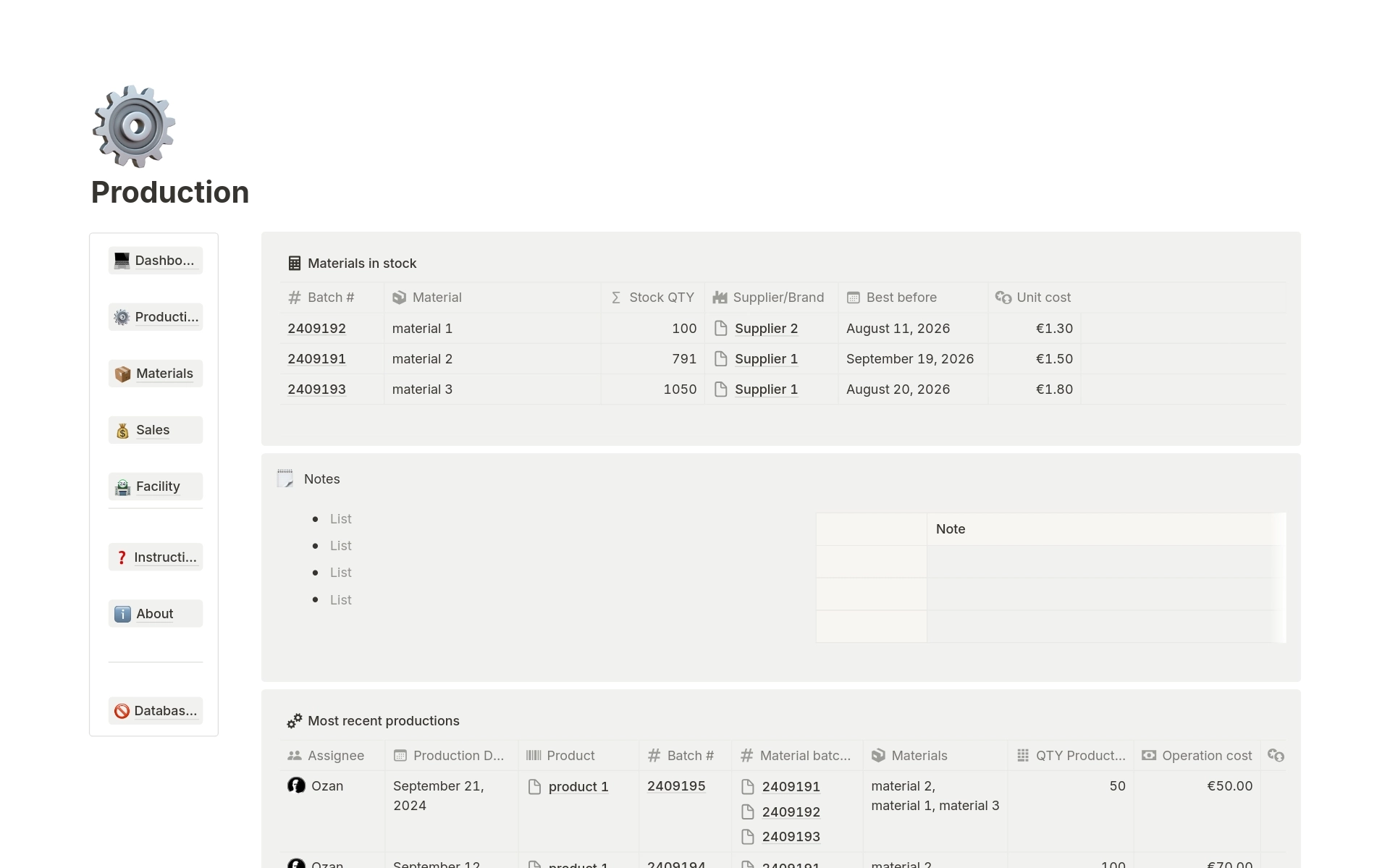The height and width of the screenshot is (868, 1390).
Task: Open Instructions section
Action: tap(155, 557)
